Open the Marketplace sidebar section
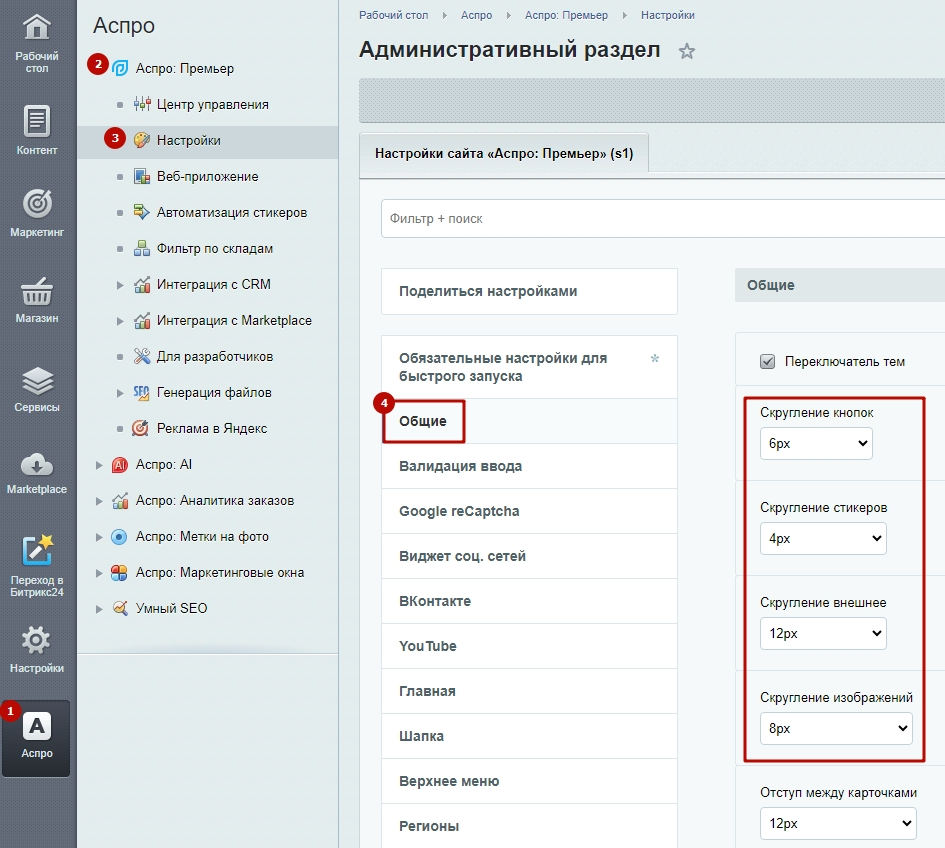945x848 pixels. pos(37,473)
